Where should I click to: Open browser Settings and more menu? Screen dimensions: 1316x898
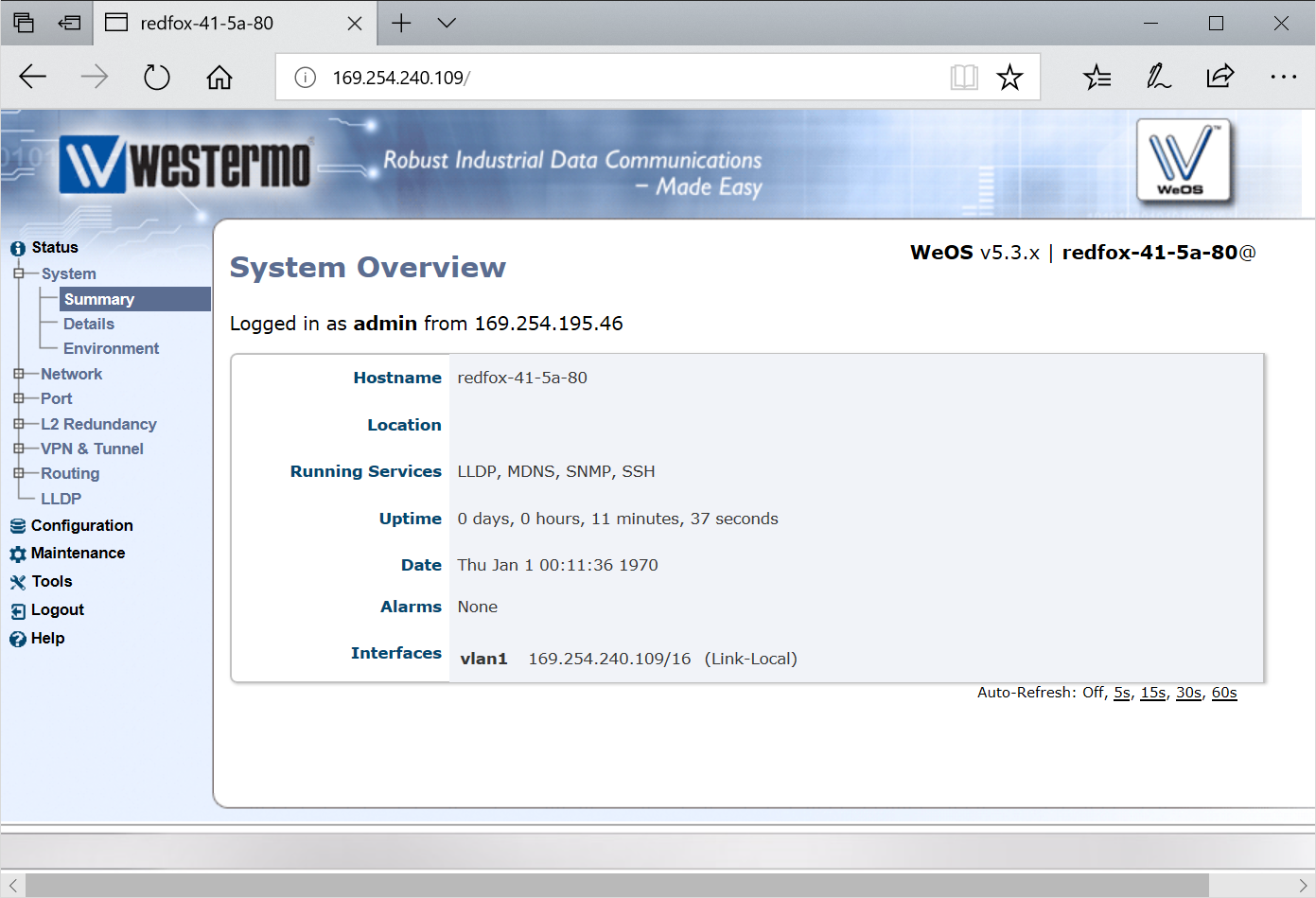pos(1283,77)
